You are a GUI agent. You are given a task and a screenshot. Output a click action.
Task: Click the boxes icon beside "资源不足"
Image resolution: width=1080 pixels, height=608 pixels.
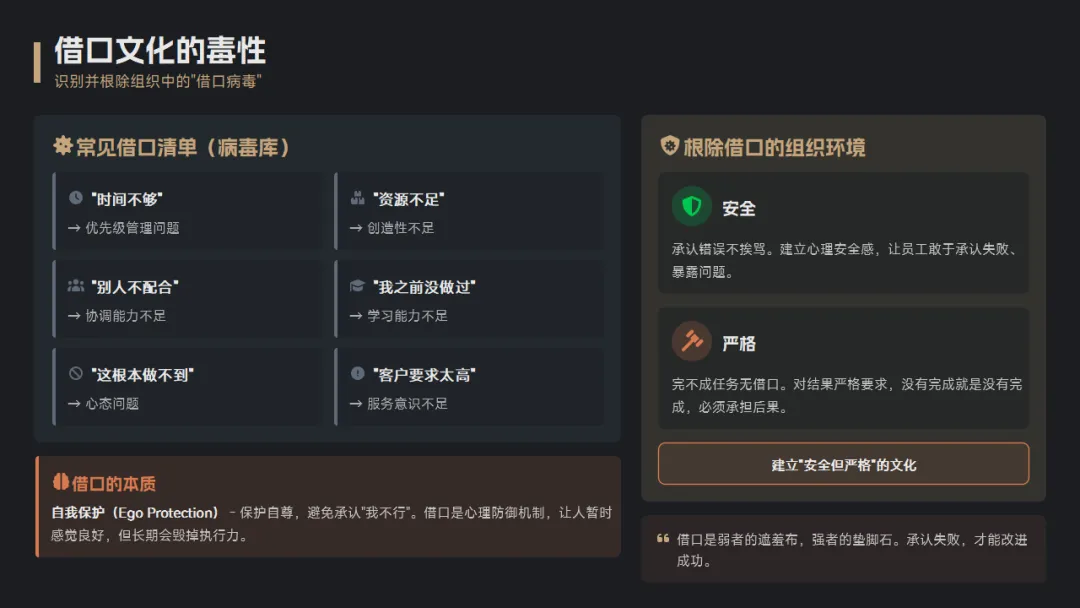pos(357,198)
